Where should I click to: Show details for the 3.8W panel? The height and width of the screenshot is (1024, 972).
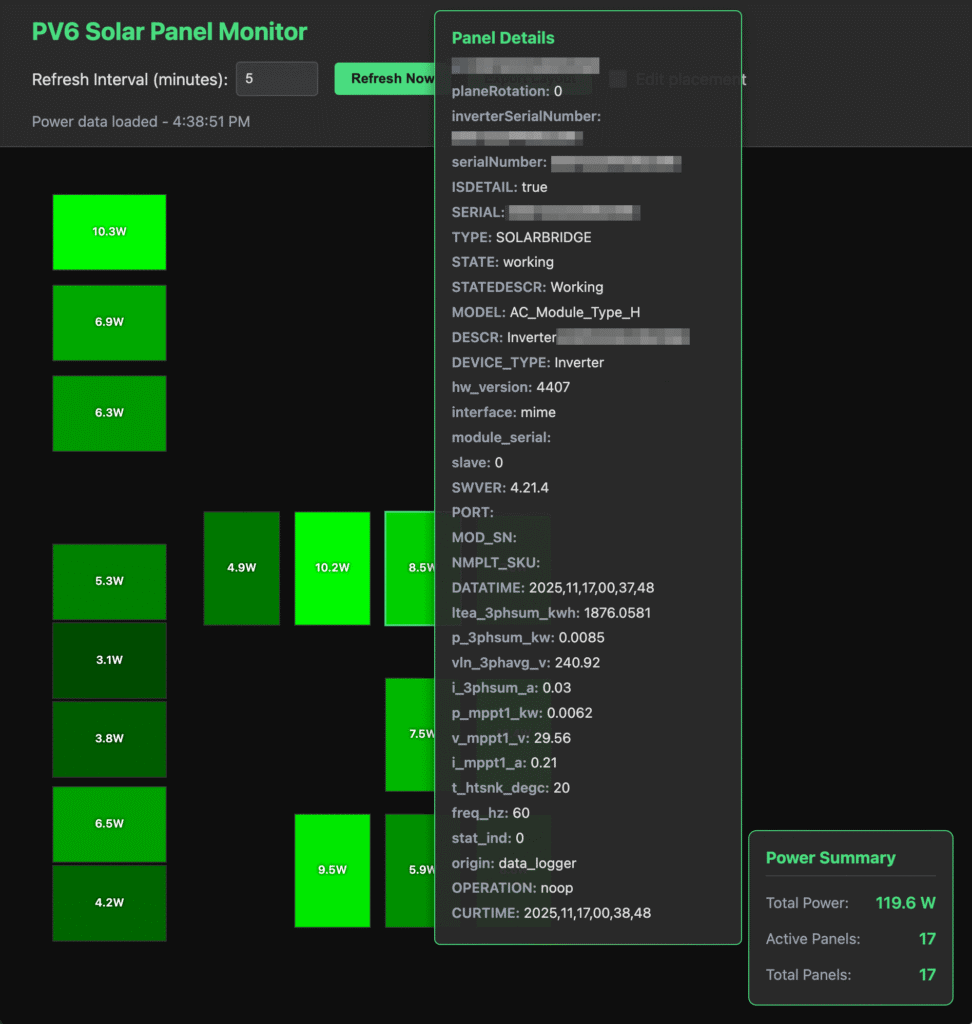click(109, 739)
